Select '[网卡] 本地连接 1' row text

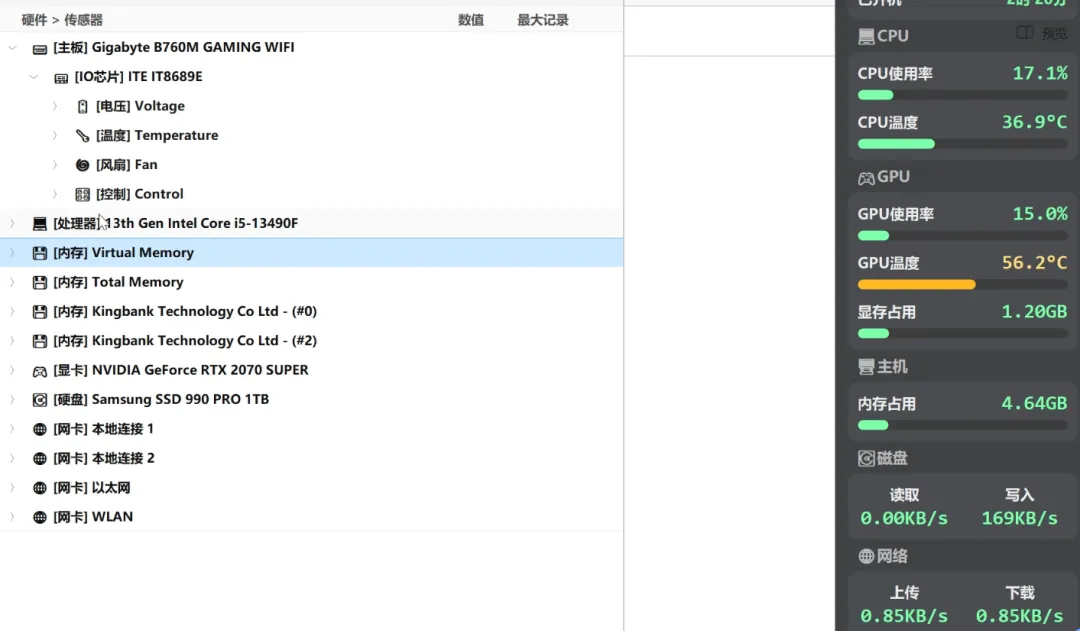click(x=103, y=429)
